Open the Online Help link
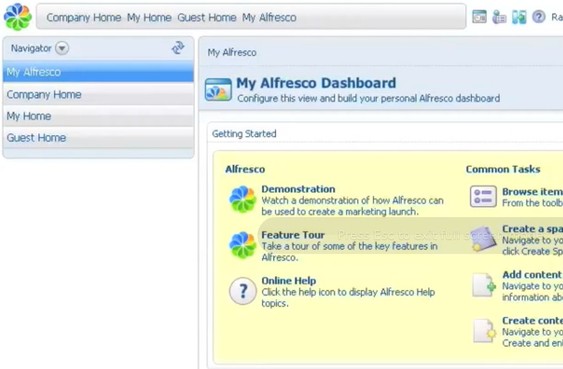563x369 pixels. coord(288,281)
